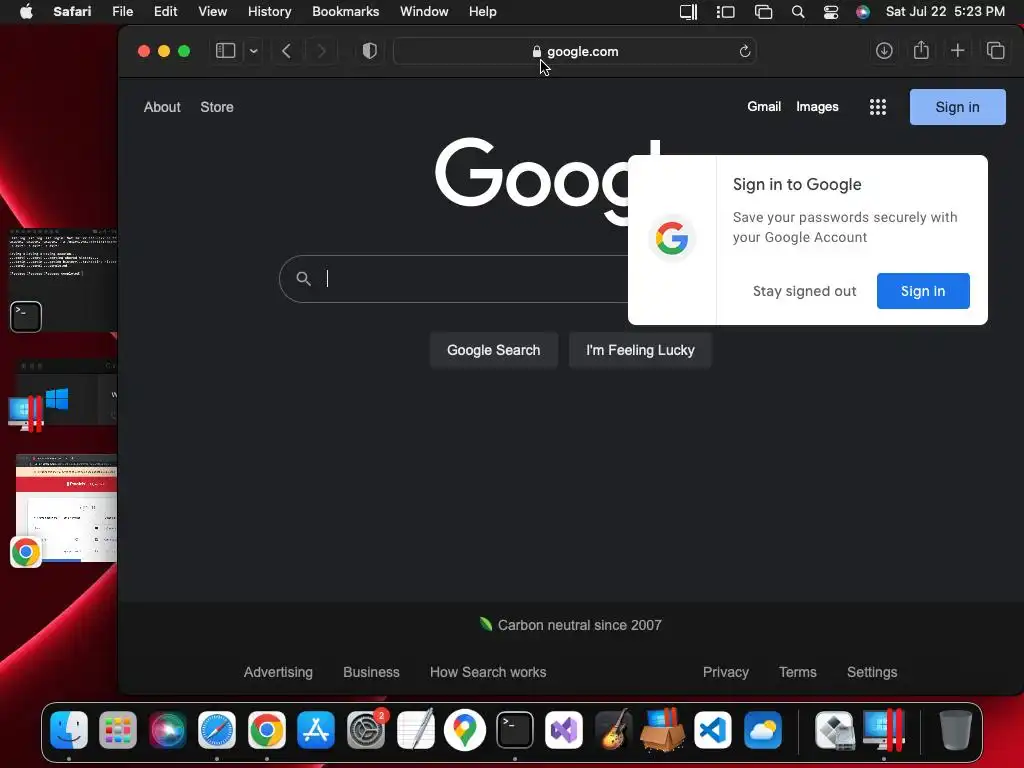The height and width of the screenshot is (768, 1024).
Task: Show downloads in Safari toolbar
Action: click(x=884, y=51)
